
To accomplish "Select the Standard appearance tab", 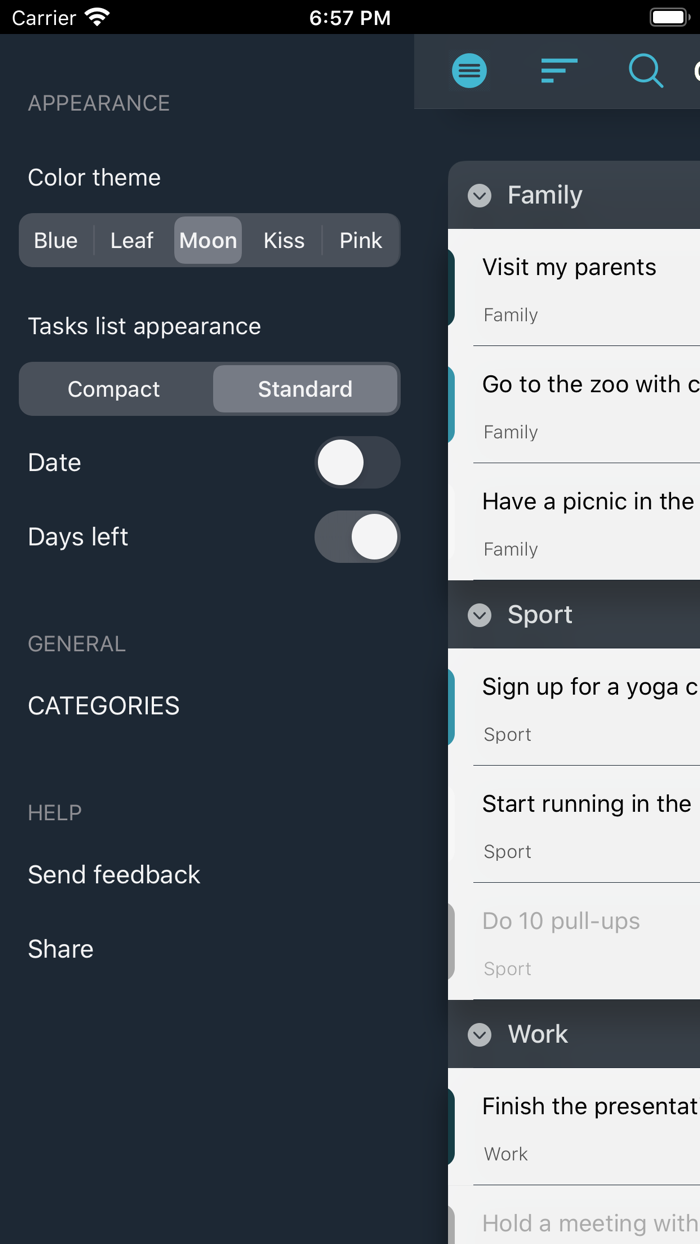I will pyautogui.click(x=305, y=389).
